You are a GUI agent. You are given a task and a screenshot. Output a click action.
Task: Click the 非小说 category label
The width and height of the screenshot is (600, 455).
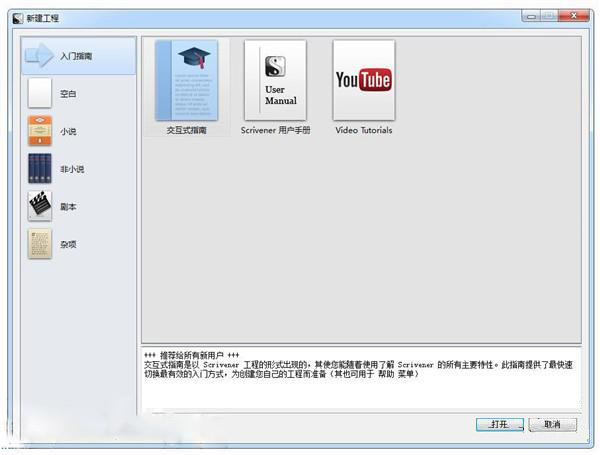coord(72,169)
